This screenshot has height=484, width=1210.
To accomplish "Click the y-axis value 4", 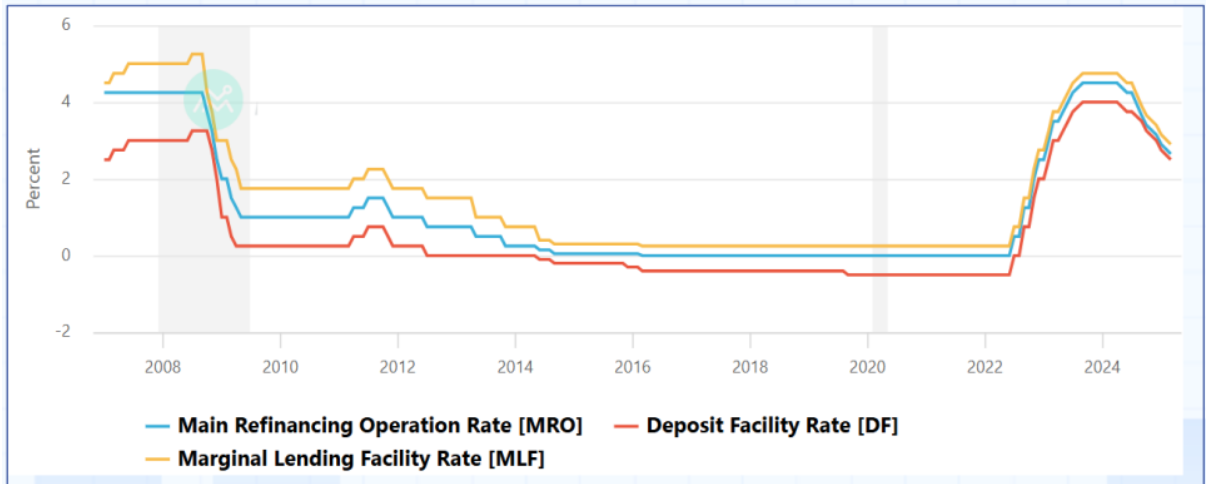I will tap(66, 101).
